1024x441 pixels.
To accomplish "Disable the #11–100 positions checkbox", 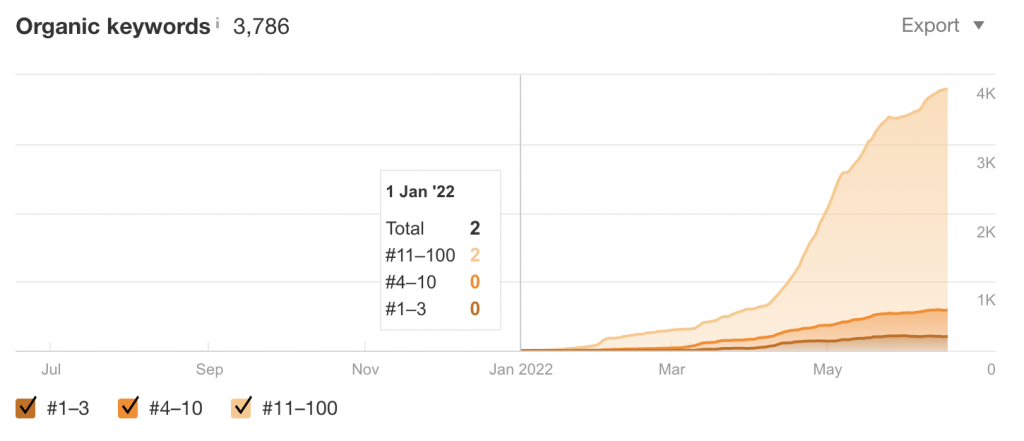I will click(242, 408).
